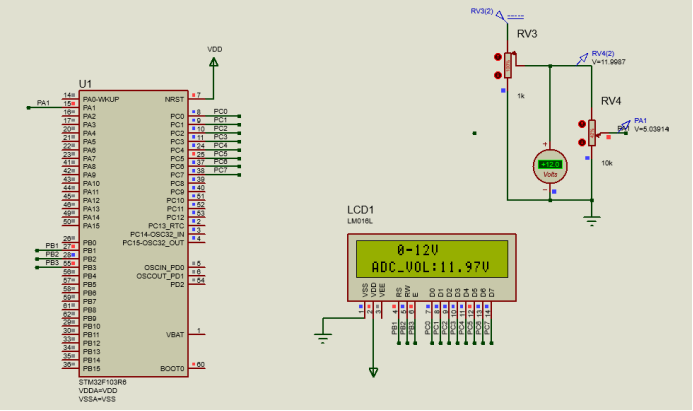Click the vertical PC0 net label under LCD1
The image size is (693, 411).
point(427,328)
